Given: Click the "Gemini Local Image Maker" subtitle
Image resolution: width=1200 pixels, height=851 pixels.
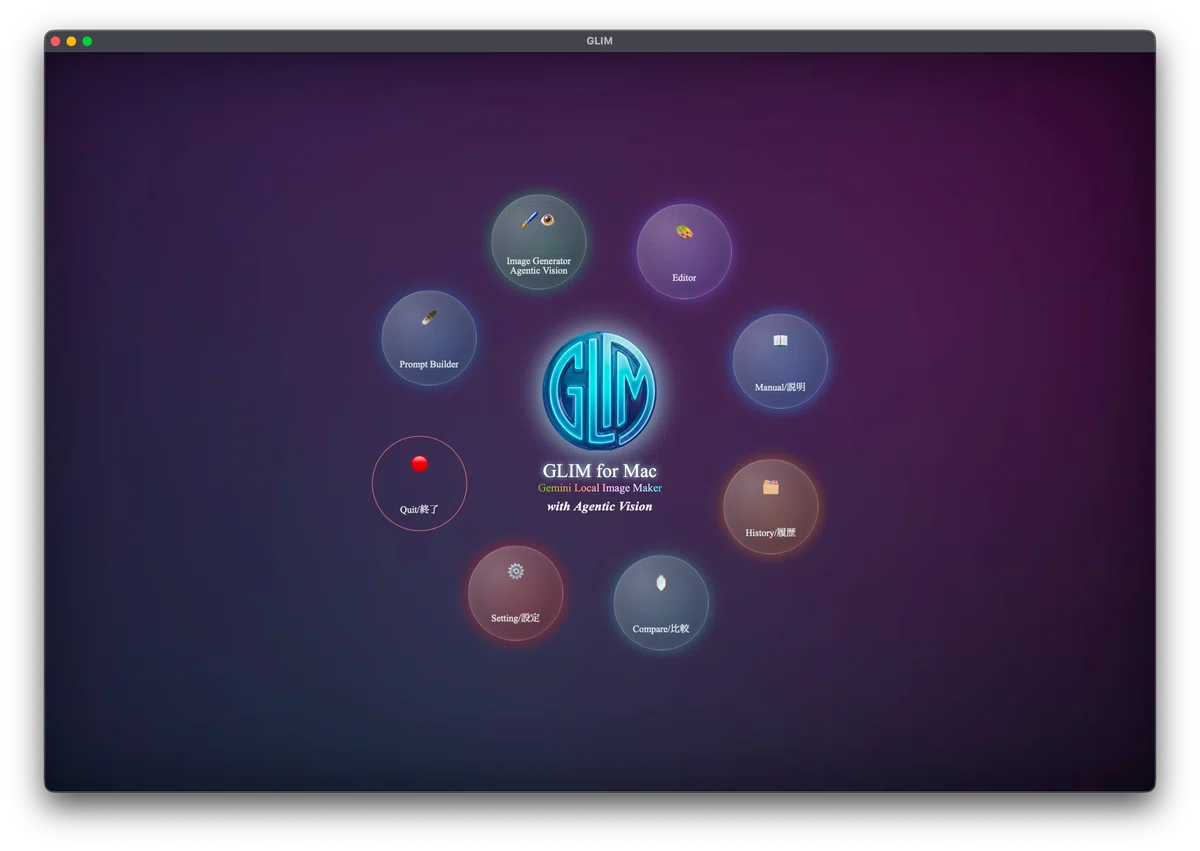Looking at the screenshot, I should [x=600, y=488].
